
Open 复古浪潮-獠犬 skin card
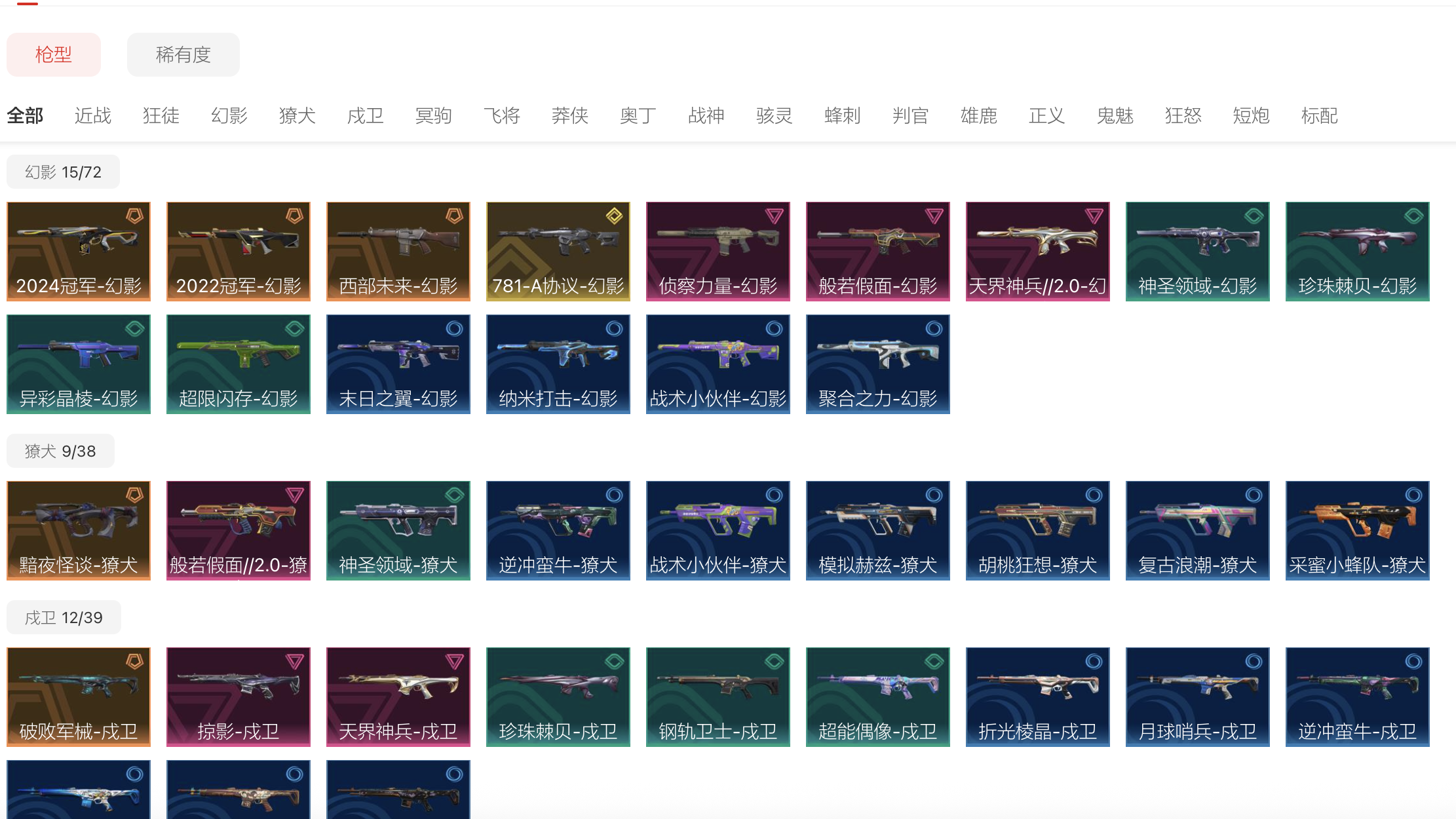coord(1197,530)
